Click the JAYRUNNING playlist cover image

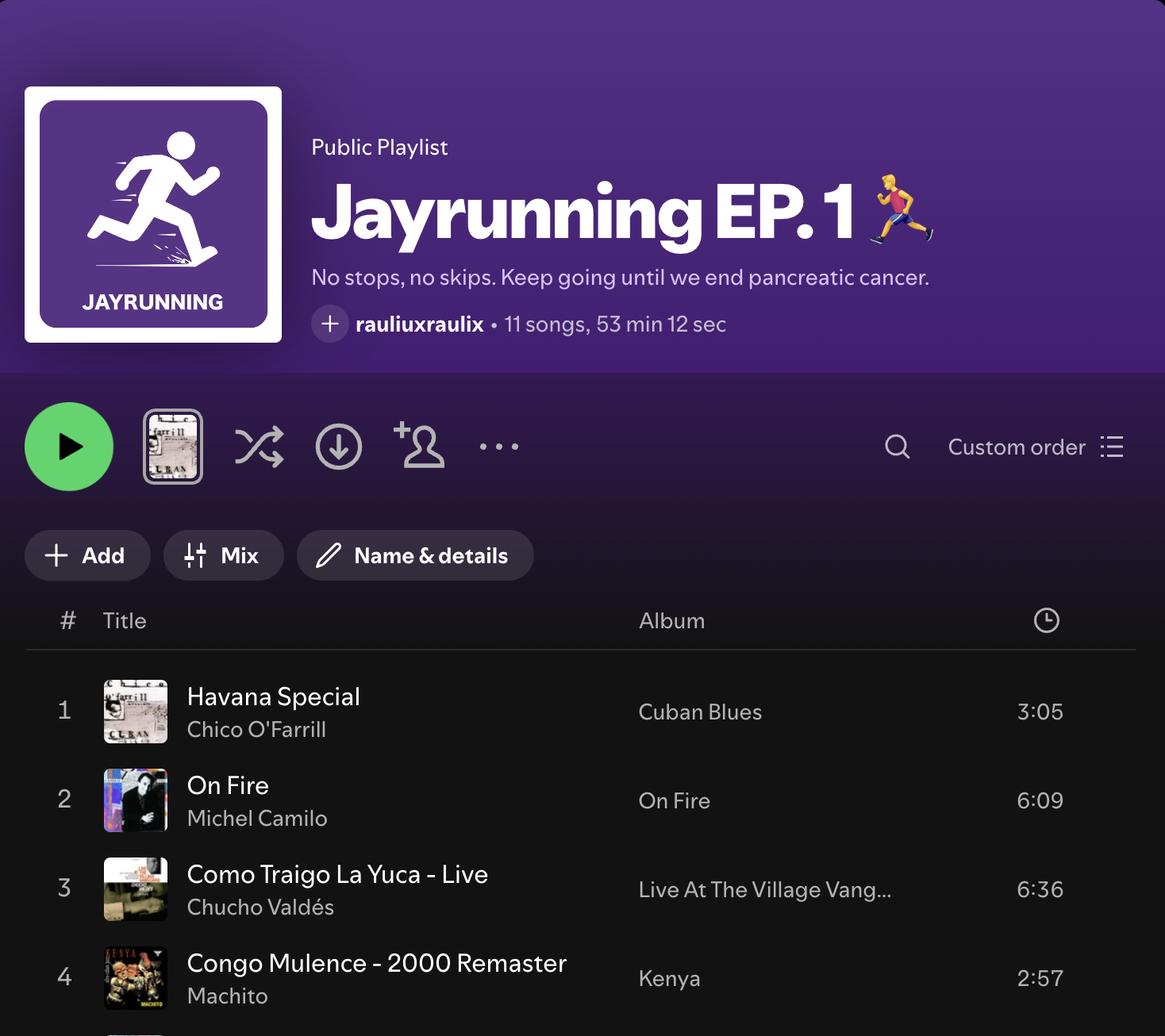[x=153, y=214]
